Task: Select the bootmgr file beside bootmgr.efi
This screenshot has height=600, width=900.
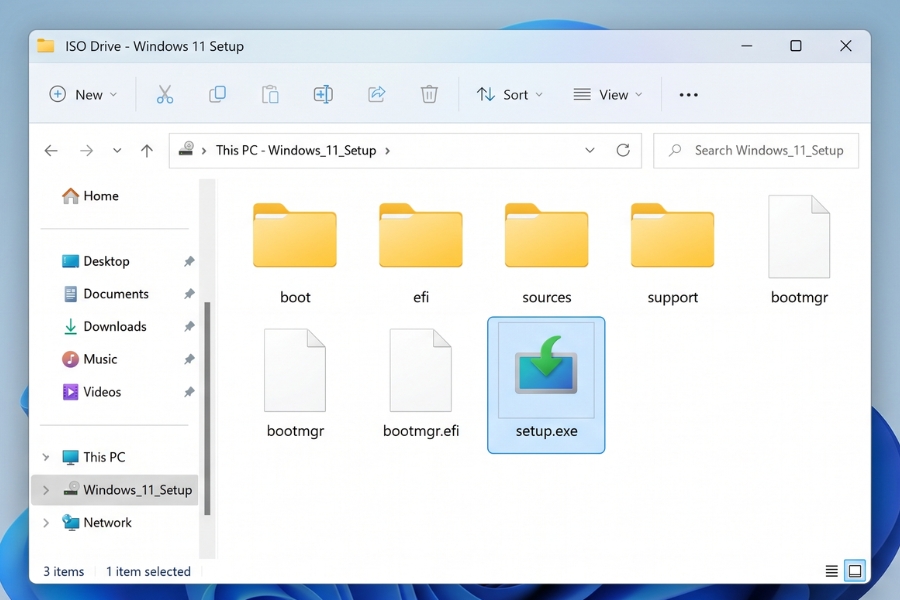Action: [x=295, y=384]
